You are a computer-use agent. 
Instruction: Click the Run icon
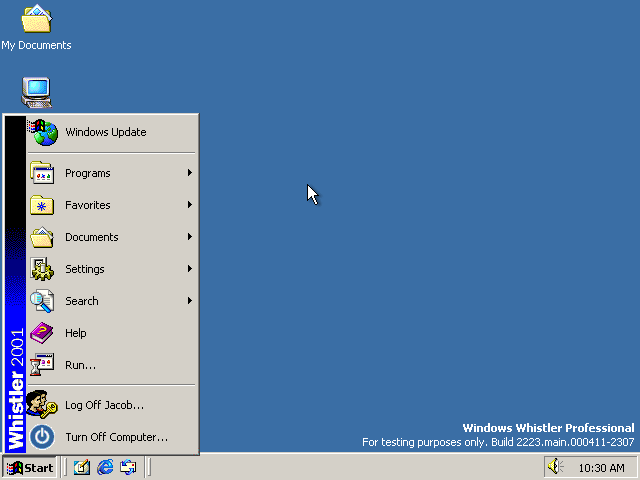click(x=42, y=365)
